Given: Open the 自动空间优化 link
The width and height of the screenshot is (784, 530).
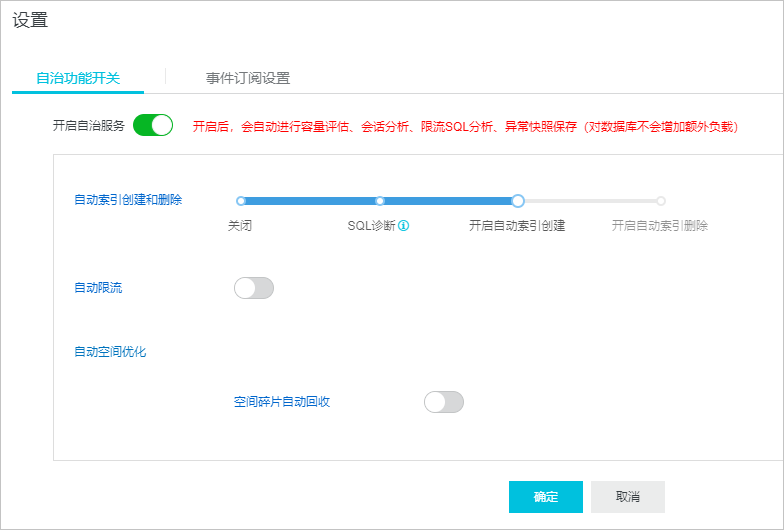Looking at the screenshot, I should point(110,352).
